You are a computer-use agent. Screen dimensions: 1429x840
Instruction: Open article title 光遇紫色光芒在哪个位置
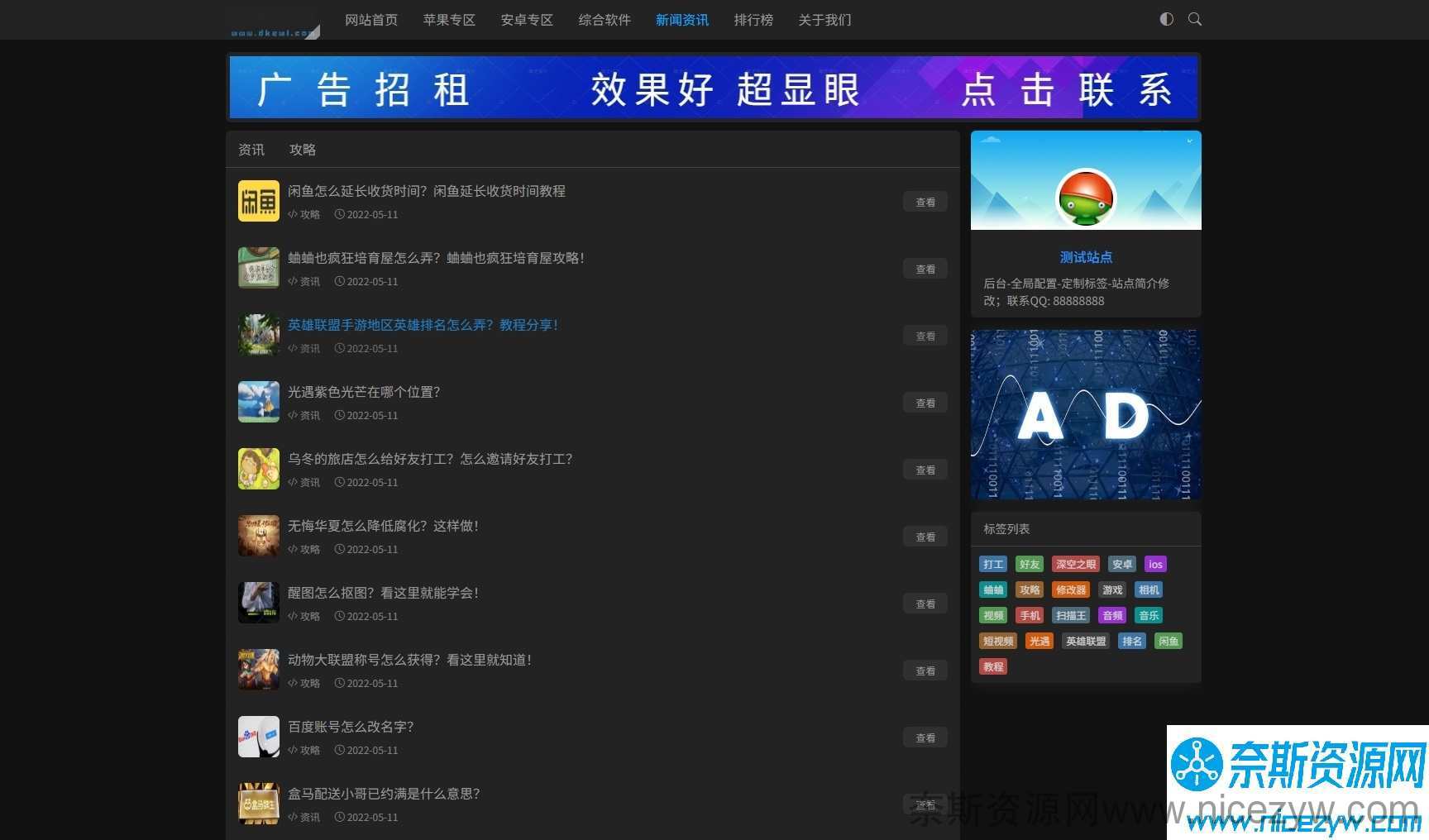tap(364, 392)
